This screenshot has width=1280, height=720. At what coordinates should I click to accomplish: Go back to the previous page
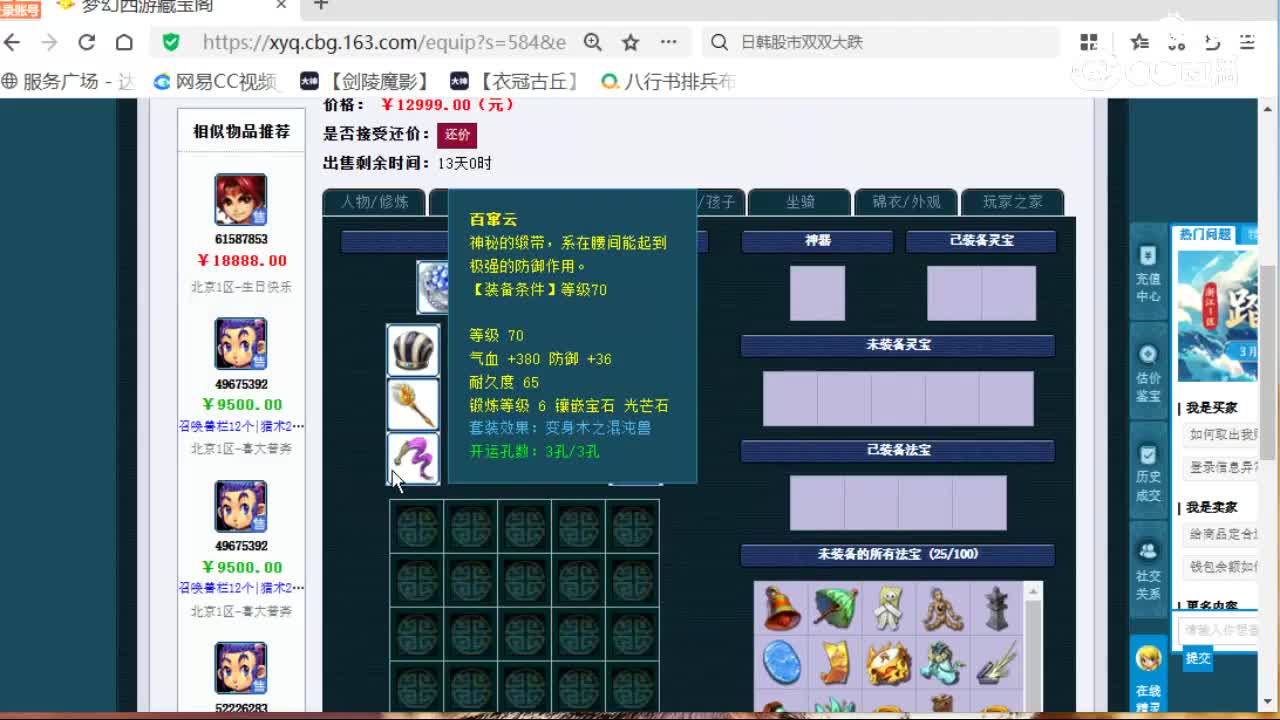point(12,42)
